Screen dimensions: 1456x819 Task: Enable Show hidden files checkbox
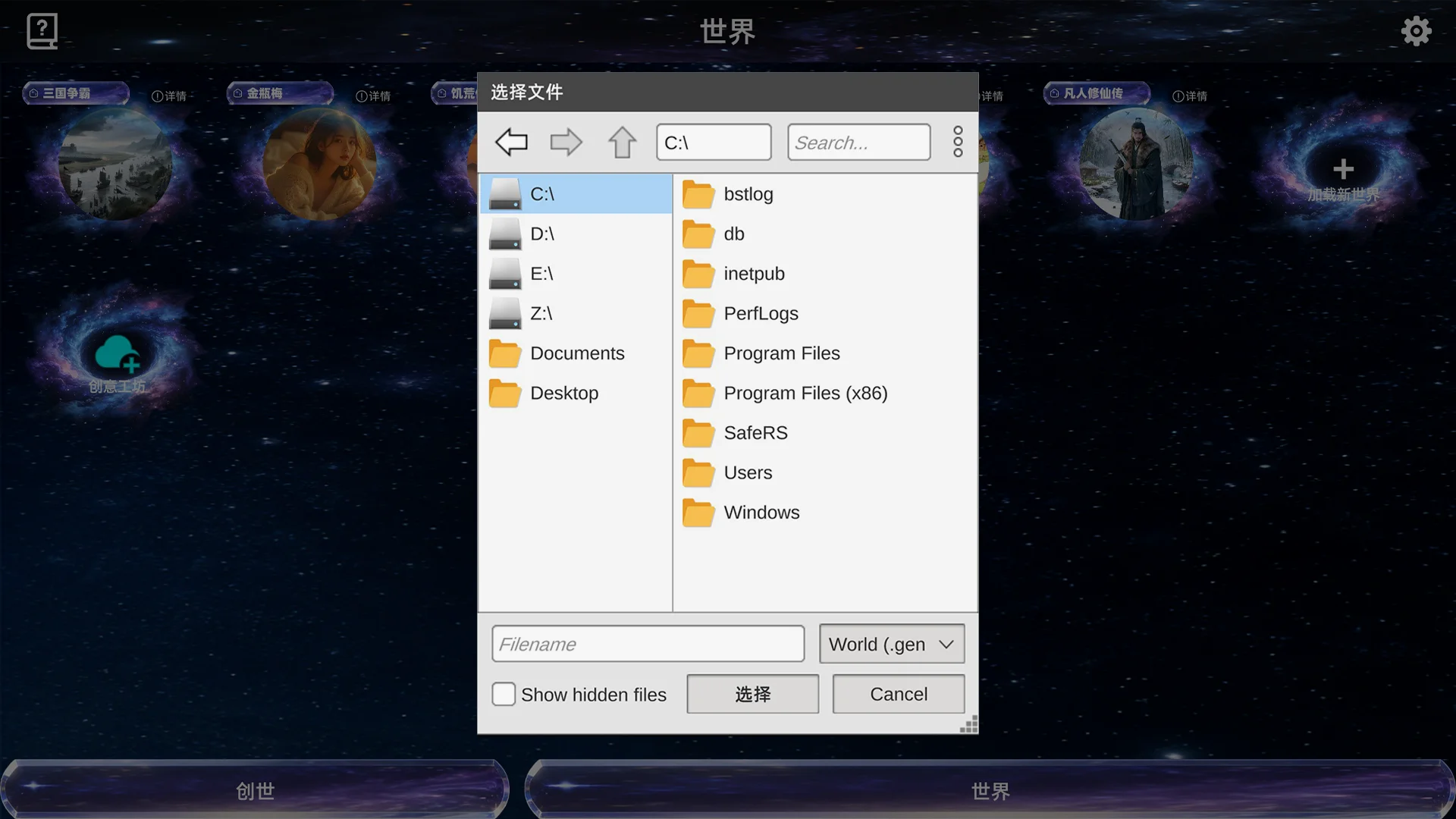pos(504,694)
